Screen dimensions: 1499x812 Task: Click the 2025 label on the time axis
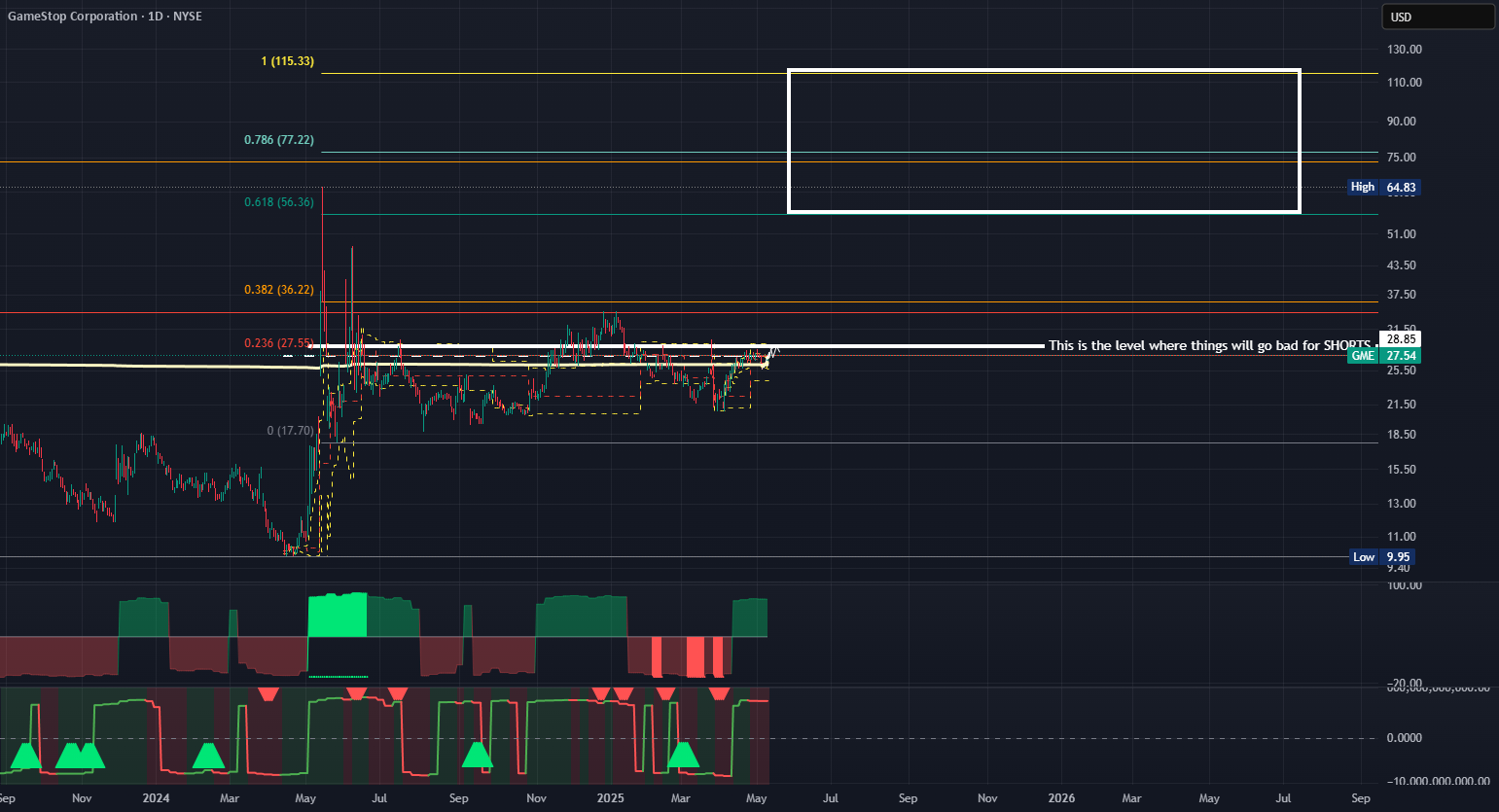(x=610, y=798)
